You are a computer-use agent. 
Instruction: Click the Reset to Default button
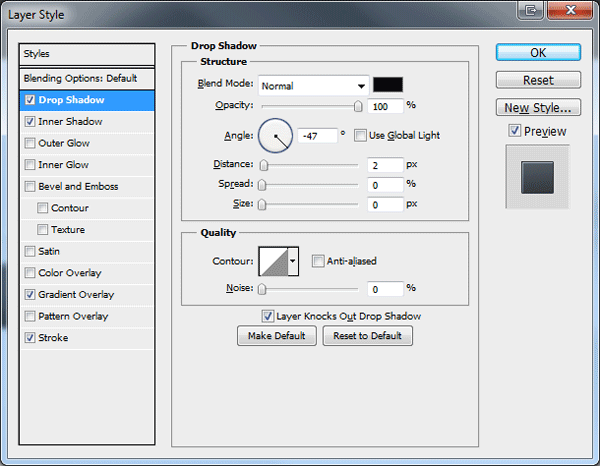[x=367, y=336]
